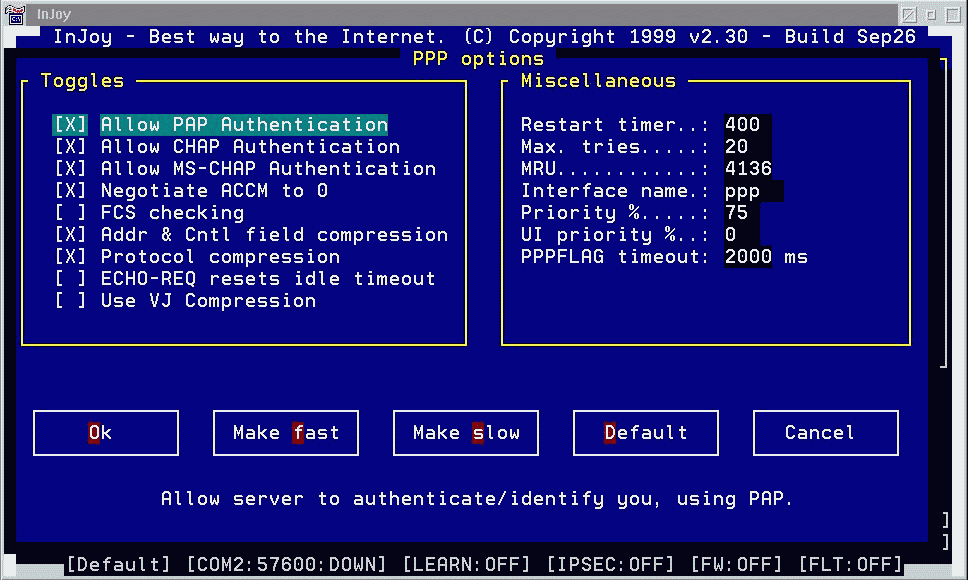Edit the PPPFLAG timeout field 2000
The image size is (968, 580).
(748, 257)
